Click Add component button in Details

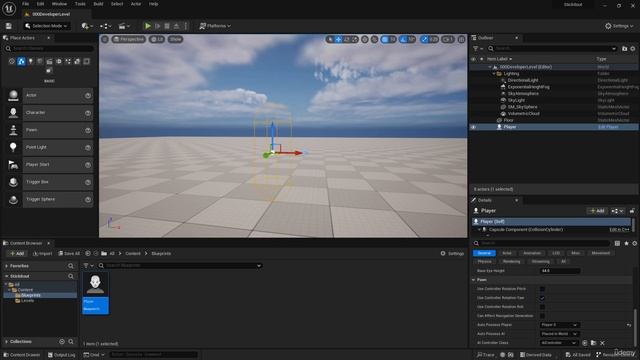click(597, 211)
